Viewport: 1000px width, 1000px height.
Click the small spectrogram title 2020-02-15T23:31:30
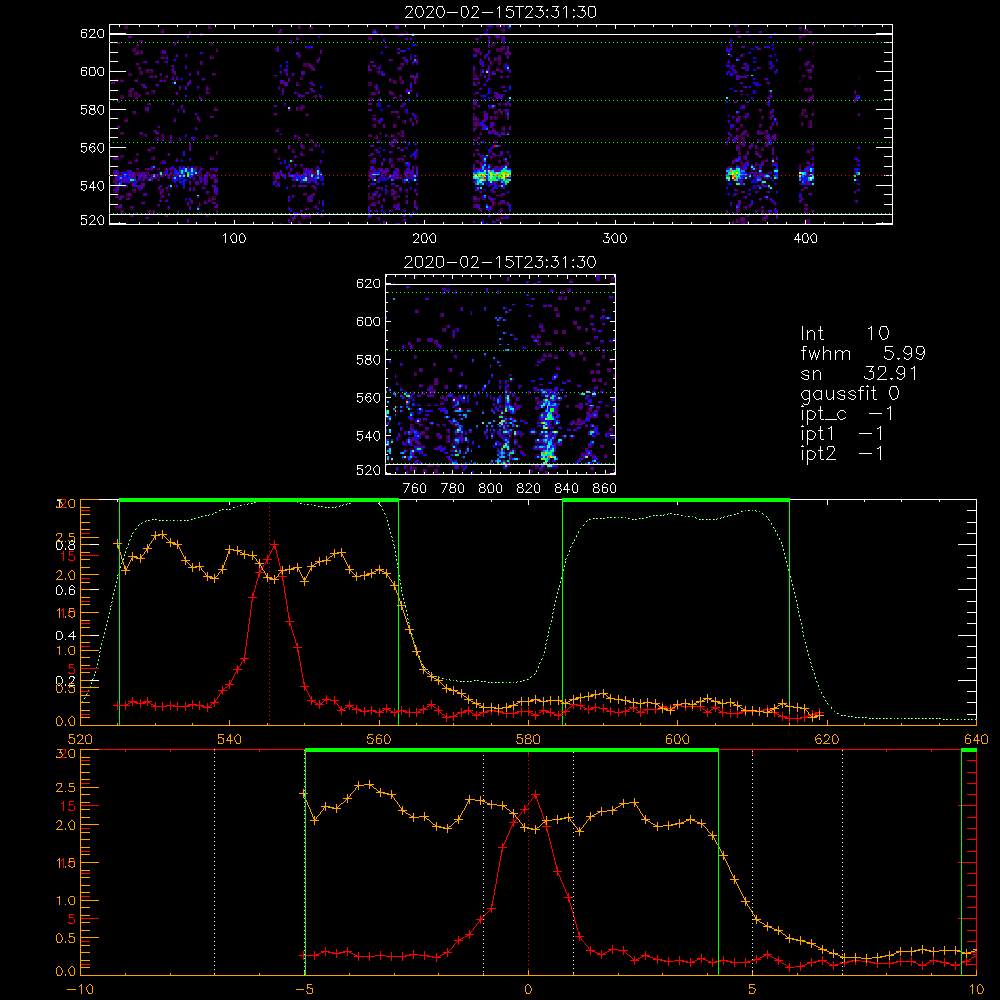point(500,262)
